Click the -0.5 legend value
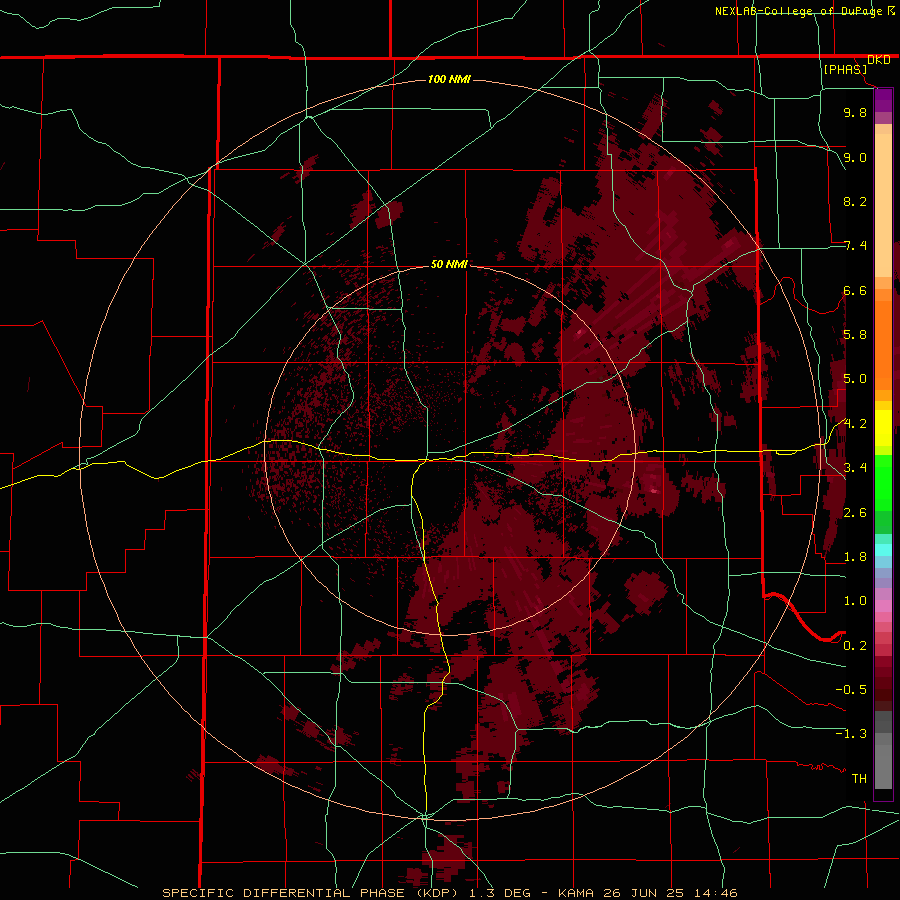 (x=851, y=690)
